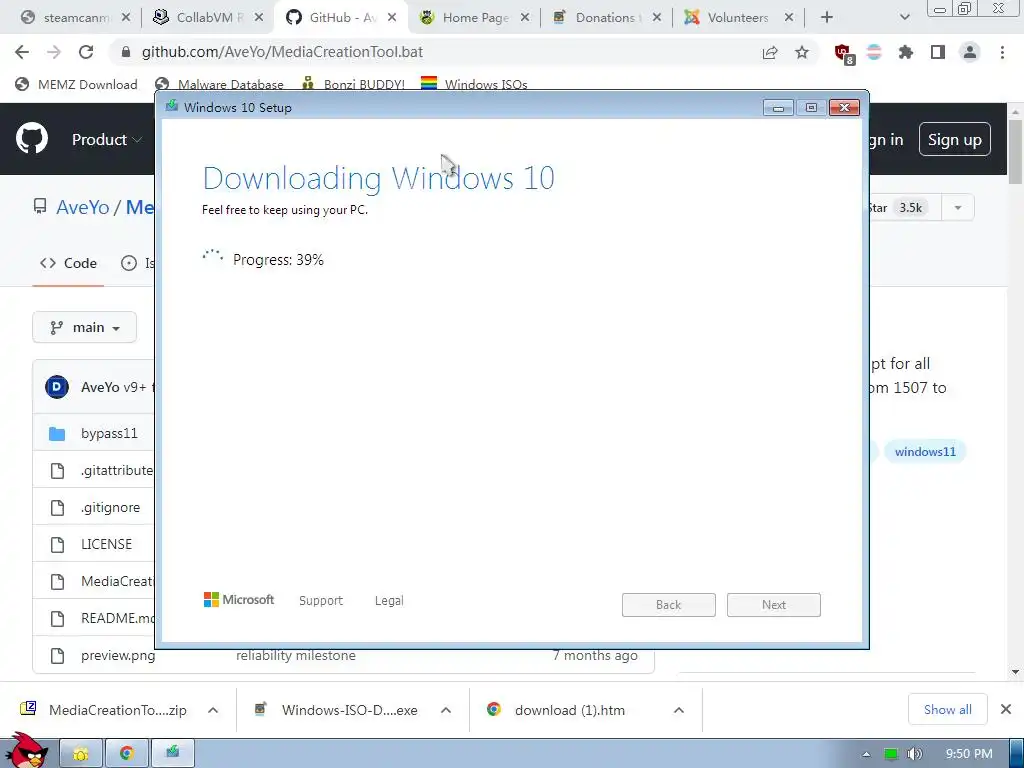This screenshot has width=1024, height=768.
Task: Open a new browser tab
Action: coord(827,18)
